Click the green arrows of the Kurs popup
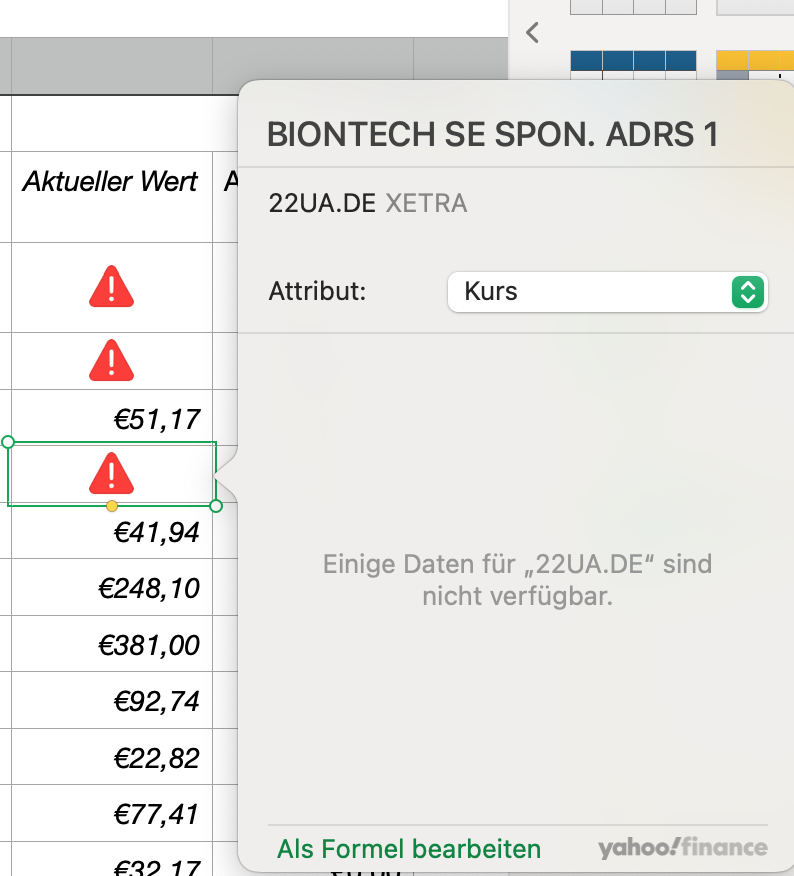 pos(748,292)
